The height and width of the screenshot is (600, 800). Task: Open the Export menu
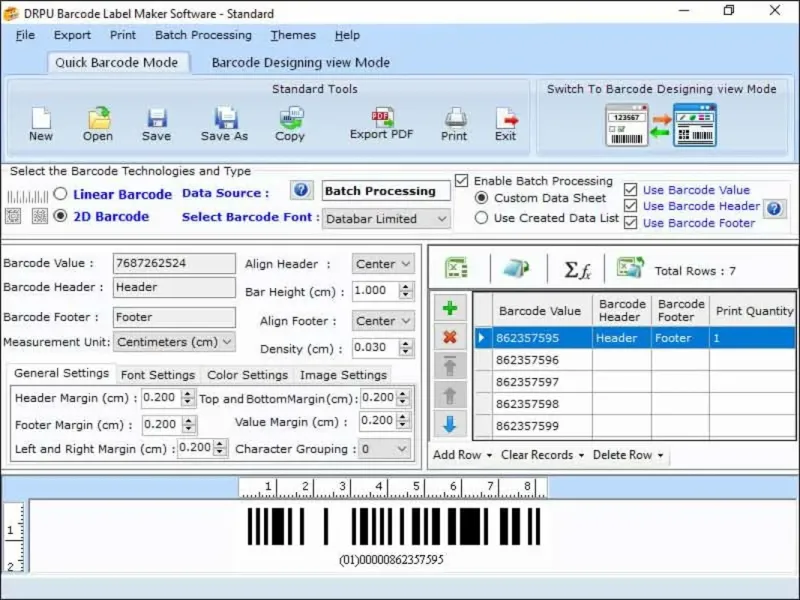point(72,35)
